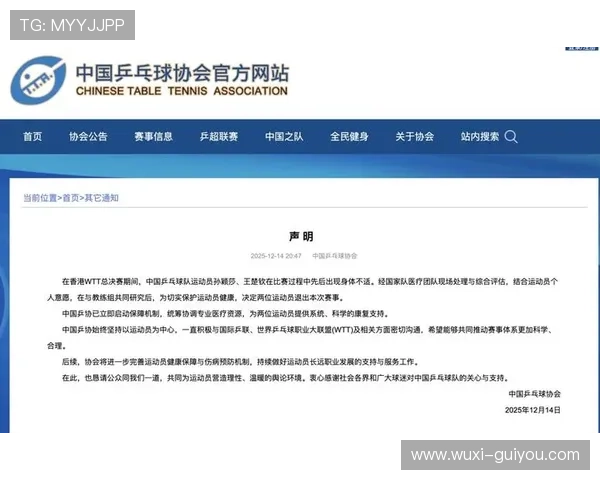
Task: Click the 首页 breadcrumb link
Action: [x=71, y=198]
